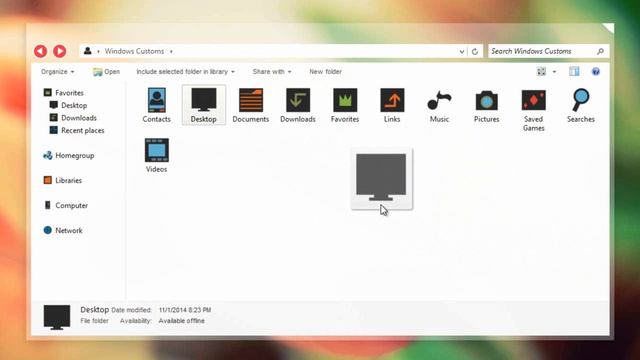Screen dimensions: 640x360
Task: Expand the address bar history dropdown
Action: 462,51
